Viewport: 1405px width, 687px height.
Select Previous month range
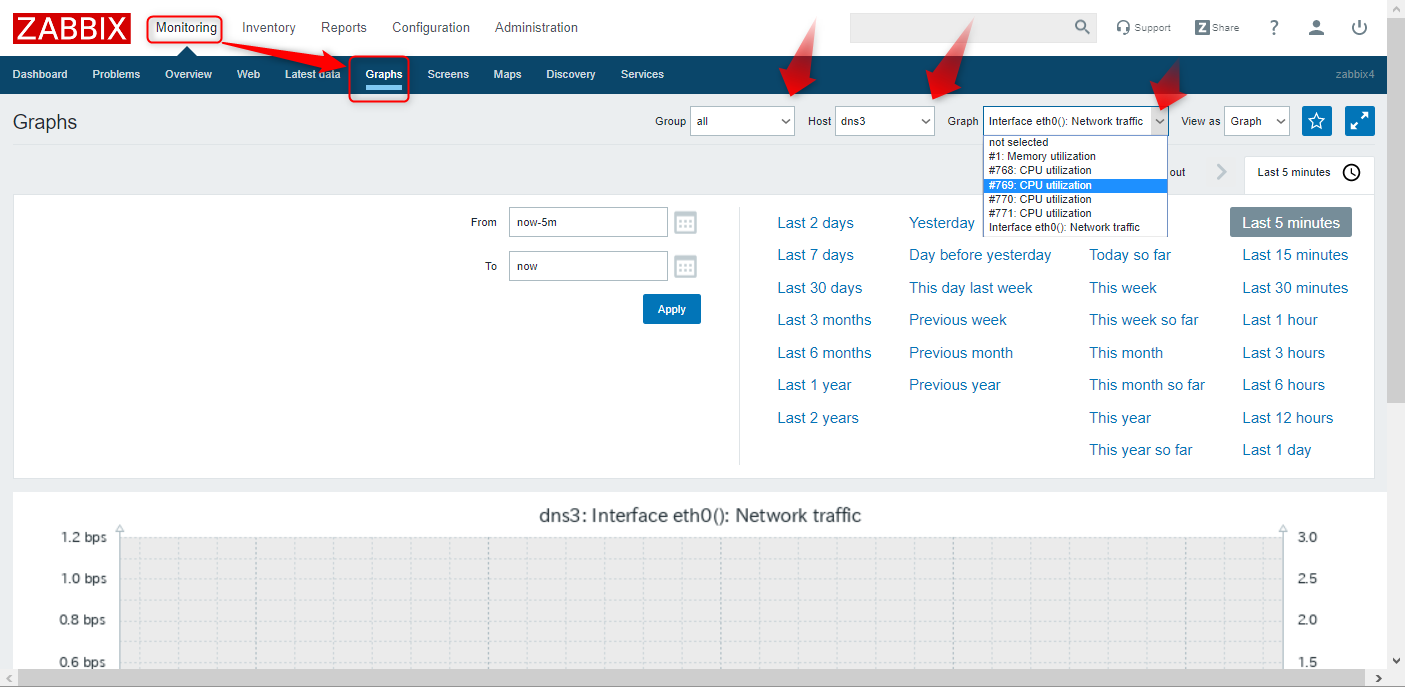tap(961, 353)
